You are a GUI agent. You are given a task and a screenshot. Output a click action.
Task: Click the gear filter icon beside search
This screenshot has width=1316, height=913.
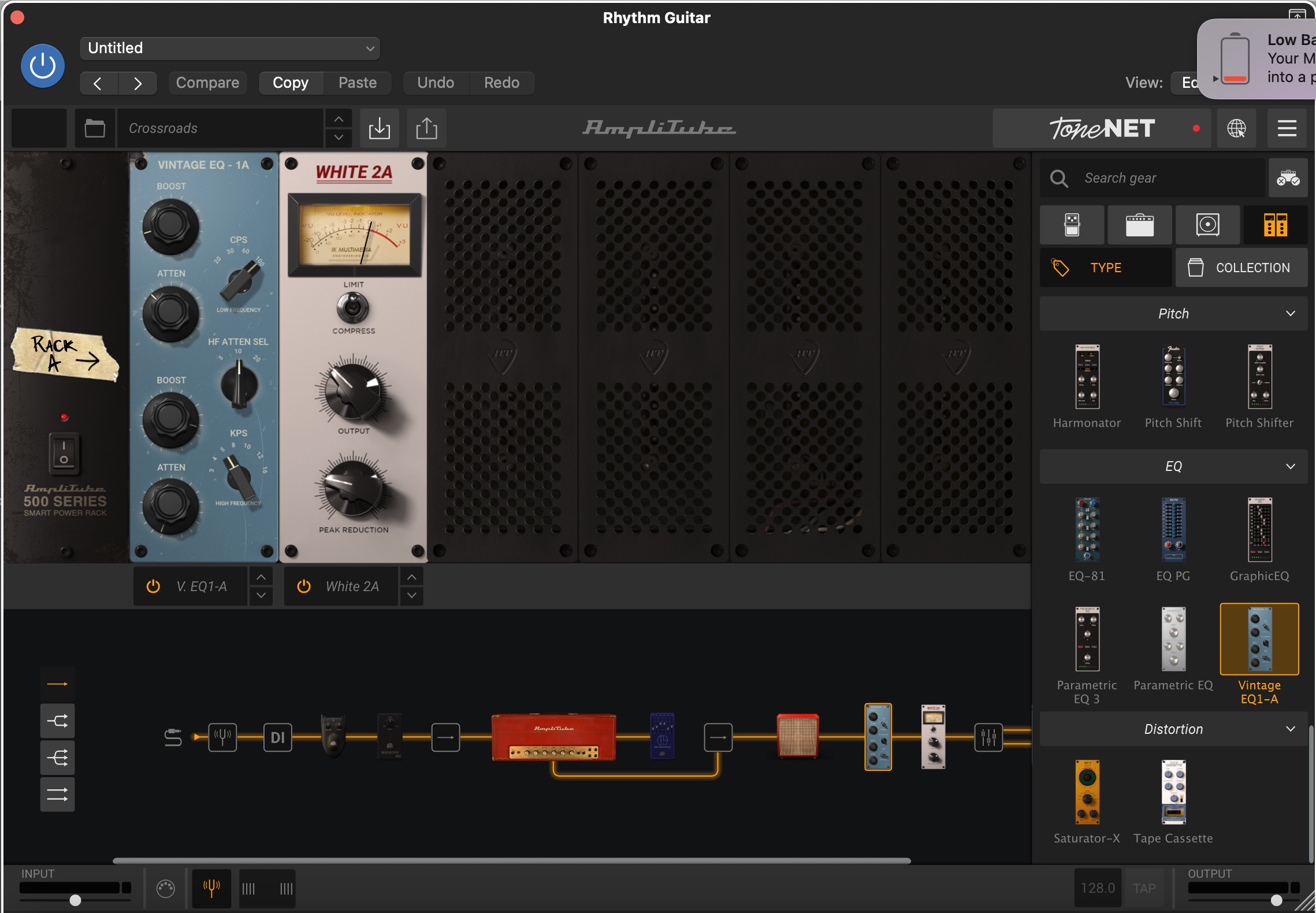point(1288,178)
